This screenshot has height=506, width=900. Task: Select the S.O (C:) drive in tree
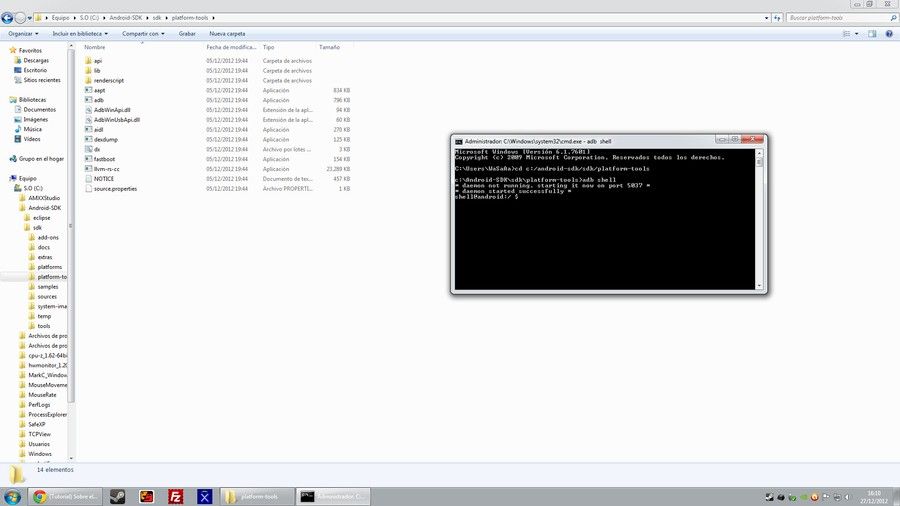coord(33,188)
